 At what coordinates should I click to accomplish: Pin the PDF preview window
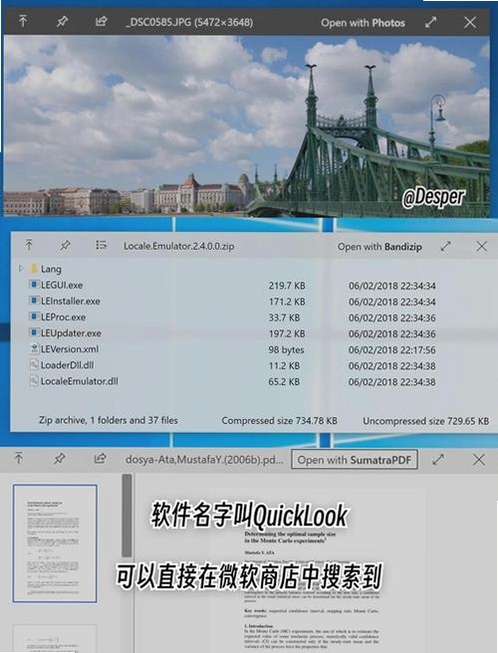tap(59, 459)
